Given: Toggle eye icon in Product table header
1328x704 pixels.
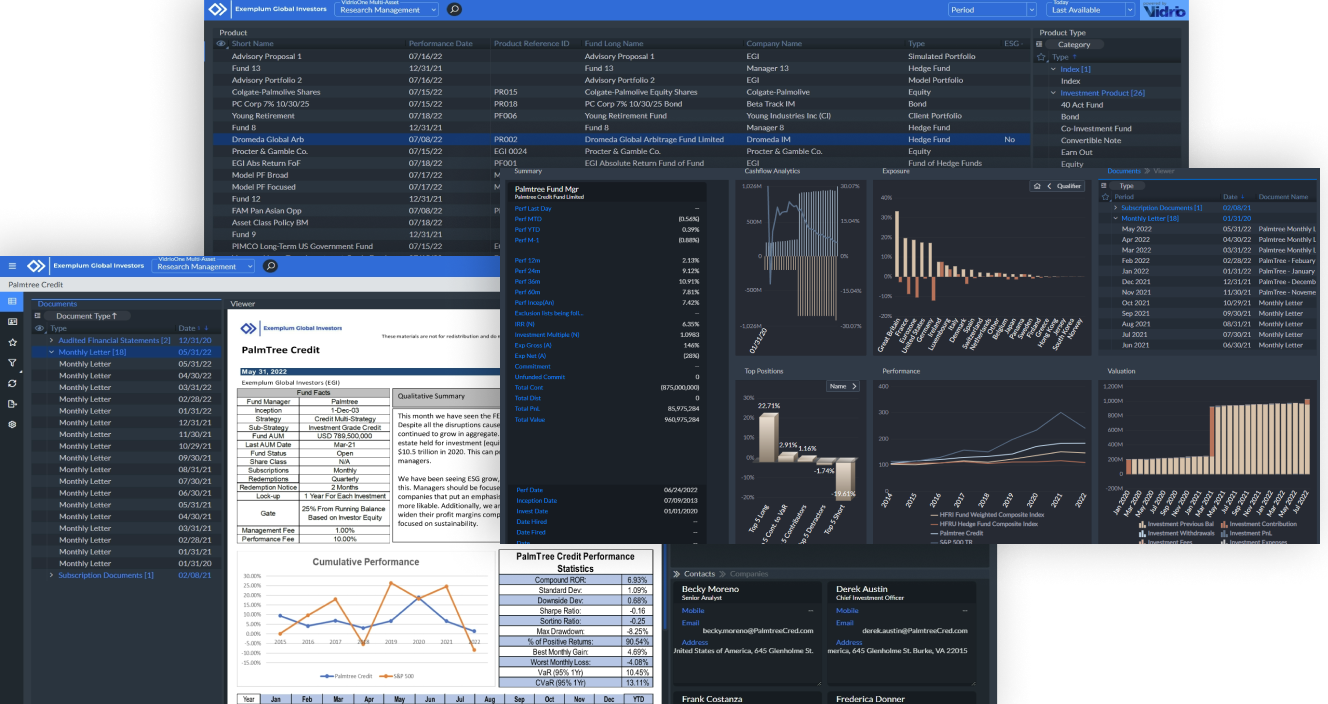Looking at the screenshot, I should pyautogui.click(x=221, y=44).
